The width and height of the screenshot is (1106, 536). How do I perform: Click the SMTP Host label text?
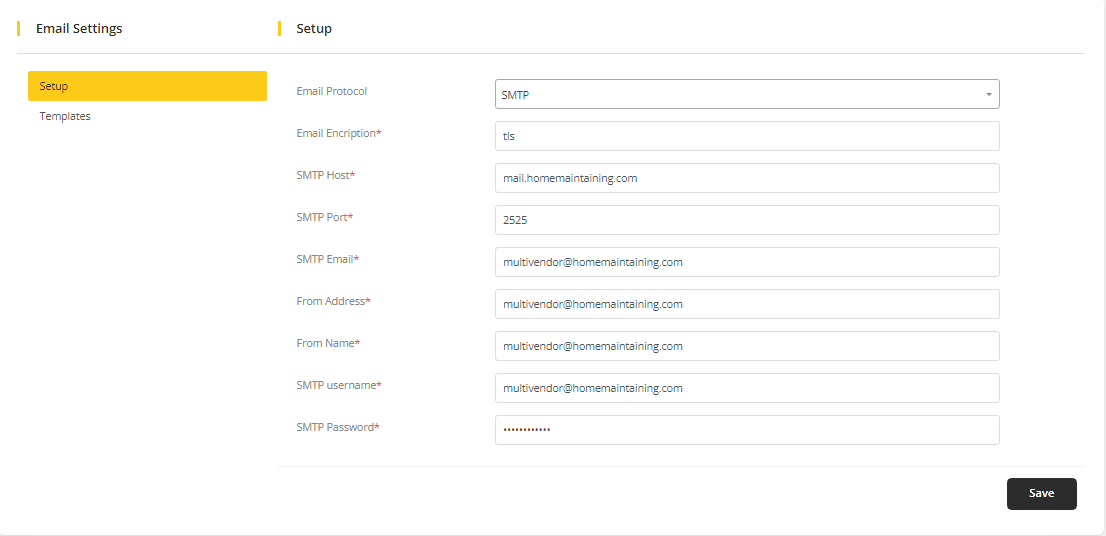(x=325, y=175)
